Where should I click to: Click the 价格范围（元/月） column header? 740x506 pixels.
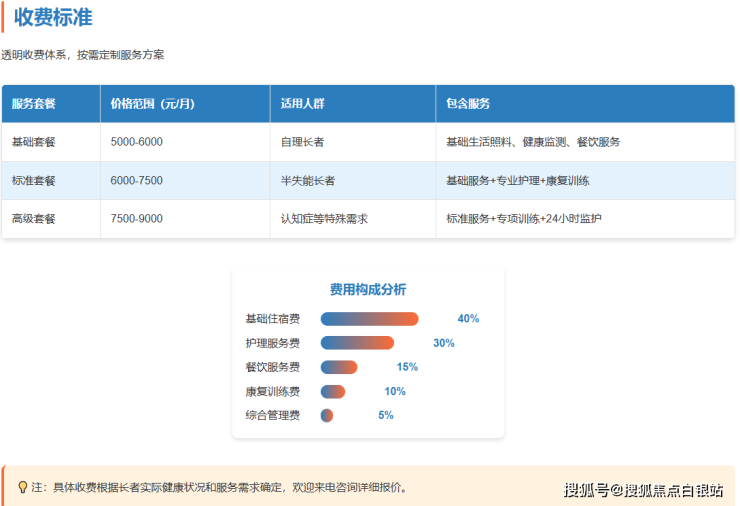151,104
